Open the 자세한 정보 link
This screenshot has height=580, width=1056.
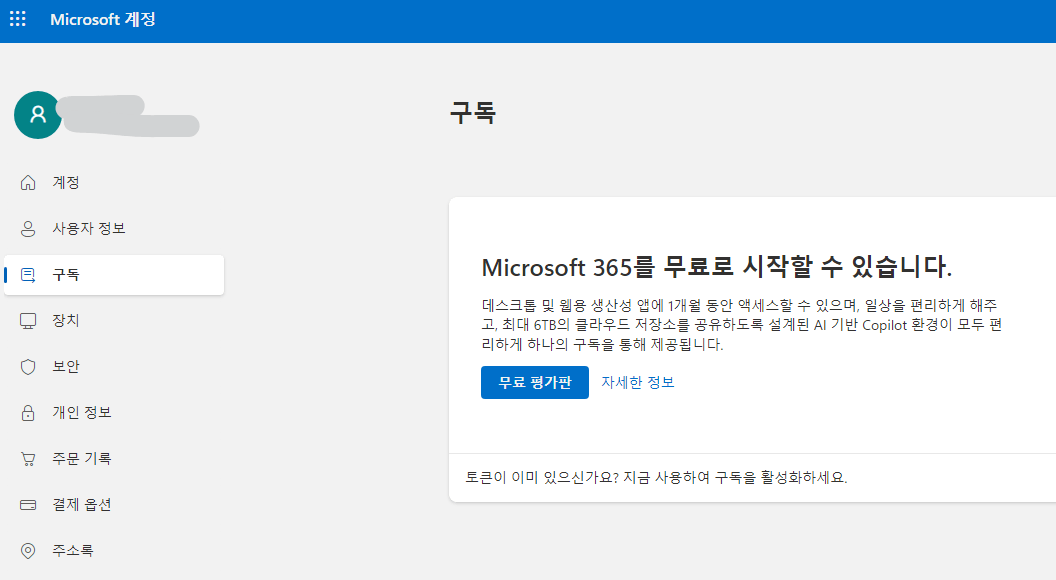[637, 383]
